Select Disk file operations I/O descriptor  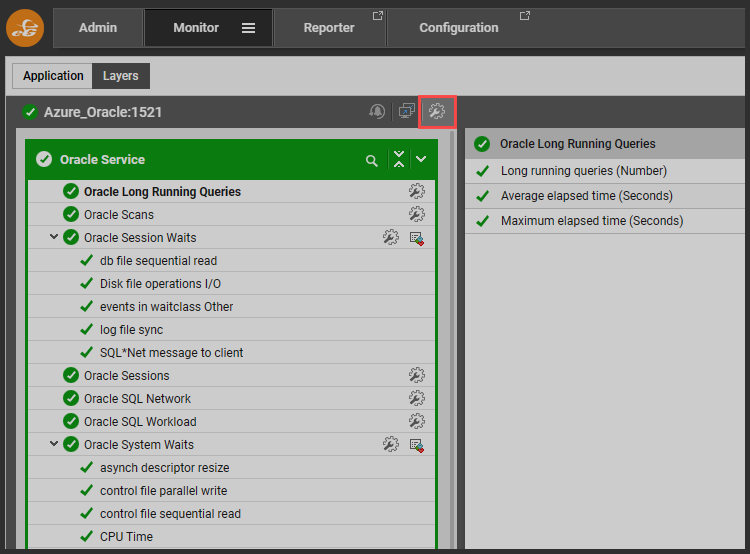[x=160, y=284]
